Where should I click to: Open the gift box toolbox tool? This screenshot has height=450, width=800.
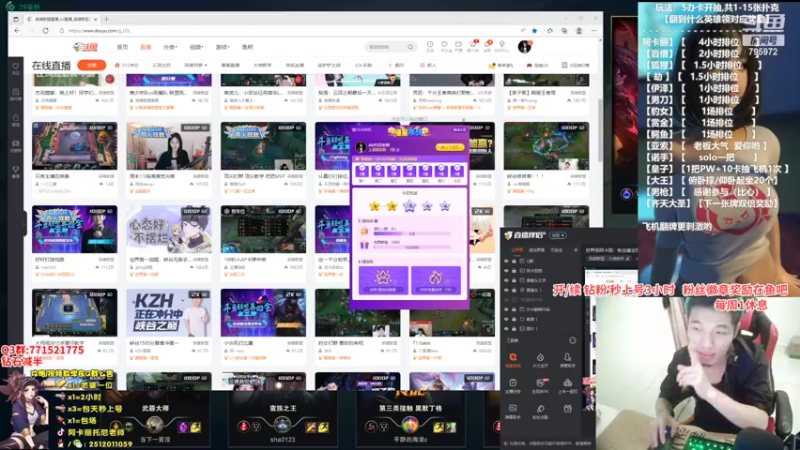pyautogui.click(x=567, y=409)
